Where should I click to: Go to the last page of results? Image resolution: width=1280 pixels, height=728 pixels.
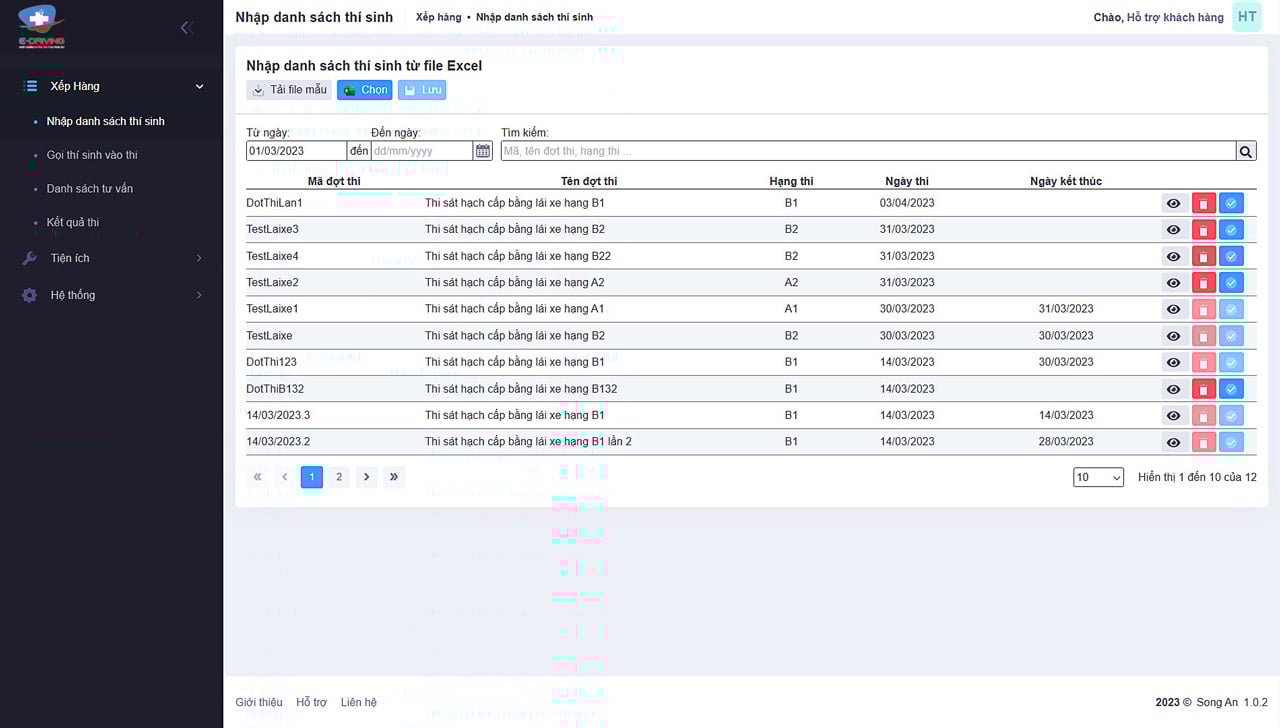tap(394, 477)
